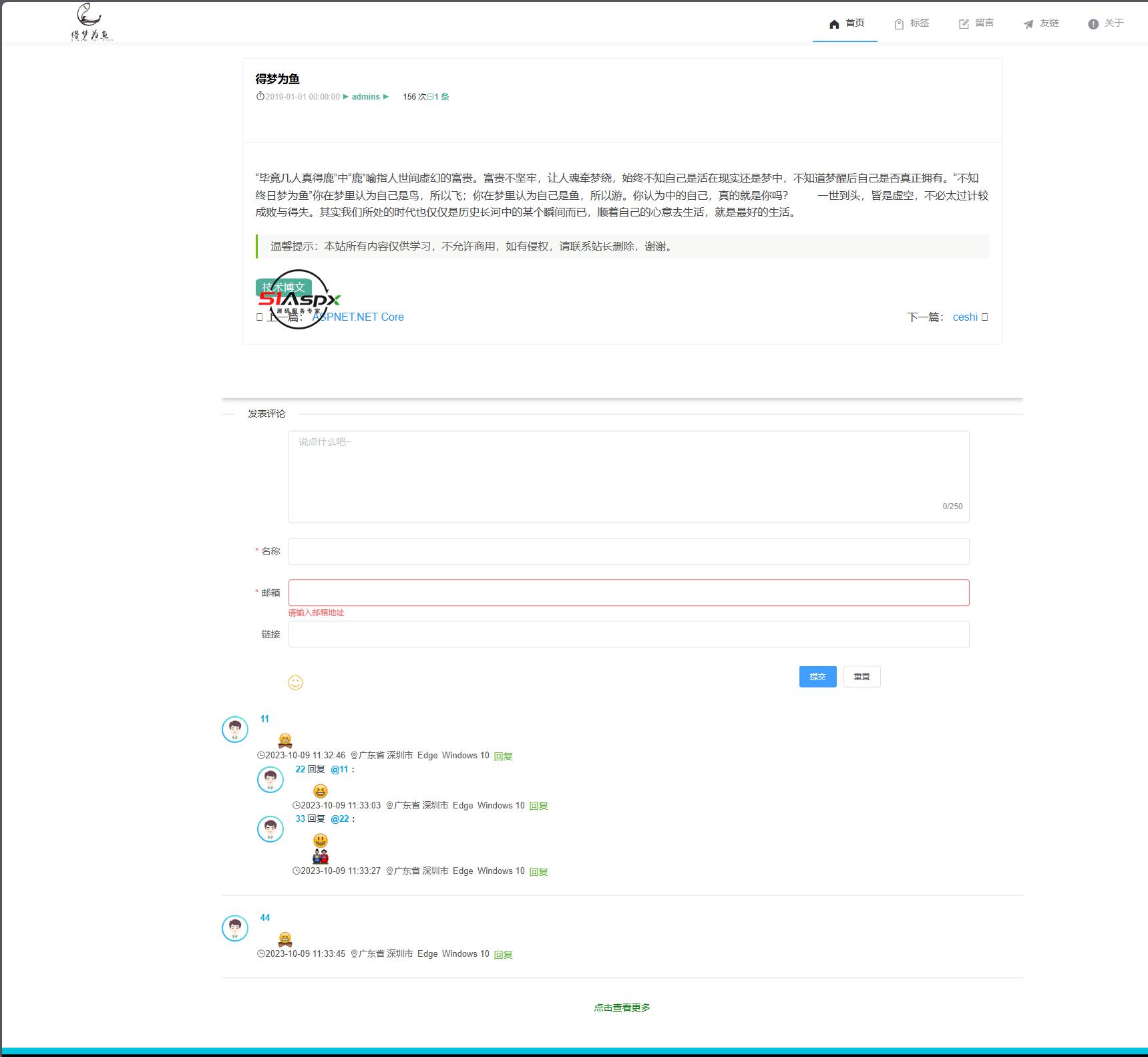Click the 链接 link input field
The width and height of the screenshot is (1148, 1057).
click(x=628, y=634)
